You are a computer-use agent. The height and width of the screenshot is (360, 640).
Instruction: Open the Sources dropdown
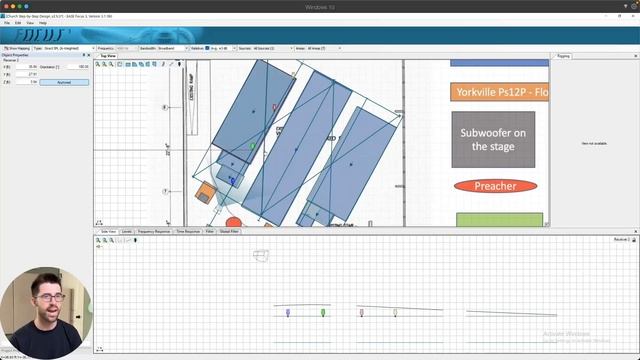[x=273, y=48]
